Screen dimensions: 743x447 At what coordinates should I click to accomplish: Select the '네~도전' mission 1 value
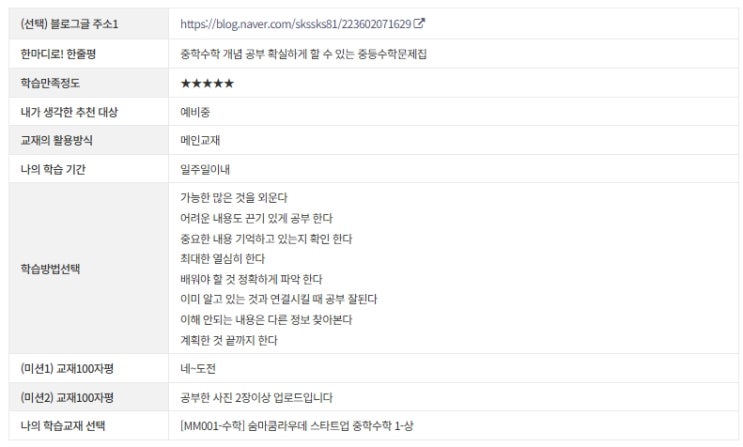click(x=198, y=369)
